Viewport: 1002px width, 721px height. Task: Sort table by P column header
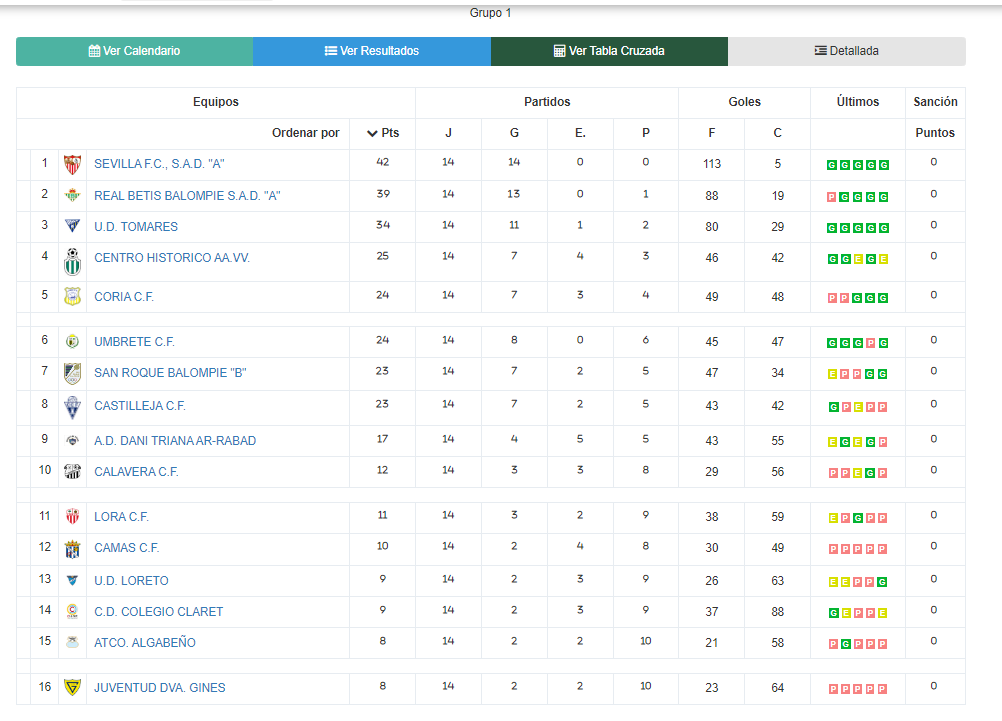click(646, 133)
